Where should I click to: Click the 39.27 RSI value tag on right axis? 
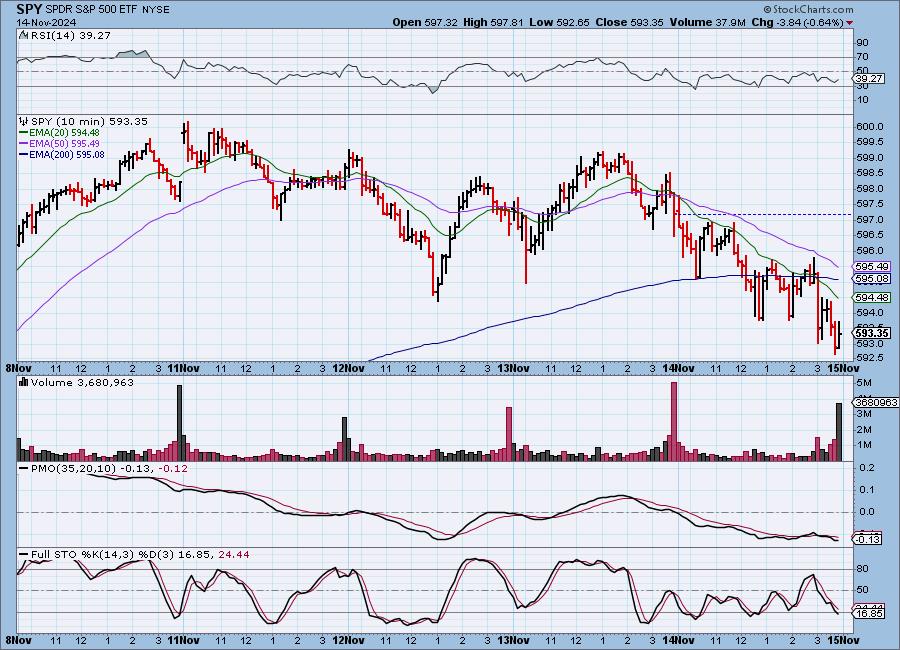click(x=869, y=78)
